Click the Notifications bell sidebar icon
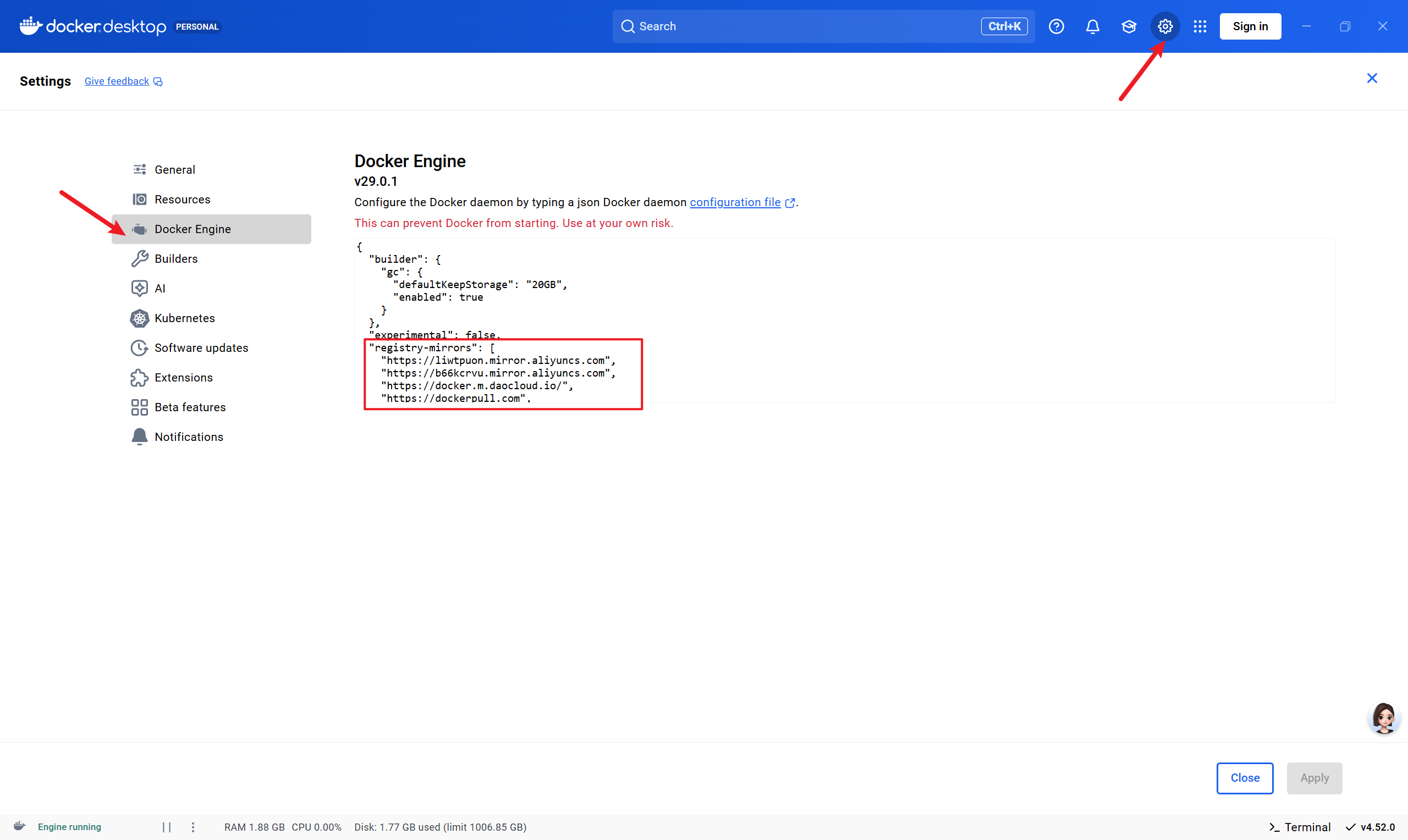Screen dimensions: 1408x840 click(x=140, y=437)
